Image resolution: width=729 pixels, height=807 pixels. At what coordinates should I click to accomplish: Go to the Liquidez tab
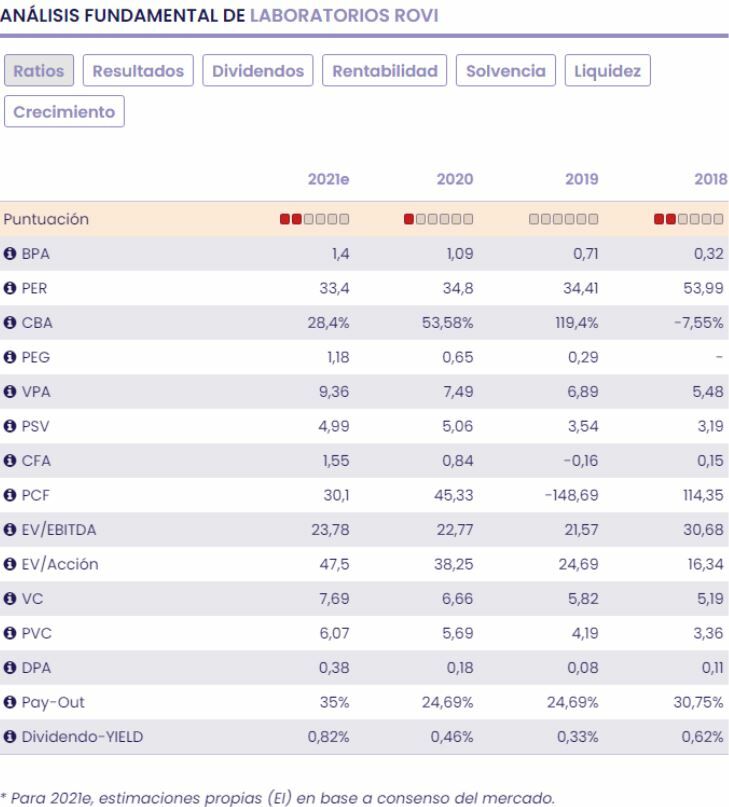(608, 71)
